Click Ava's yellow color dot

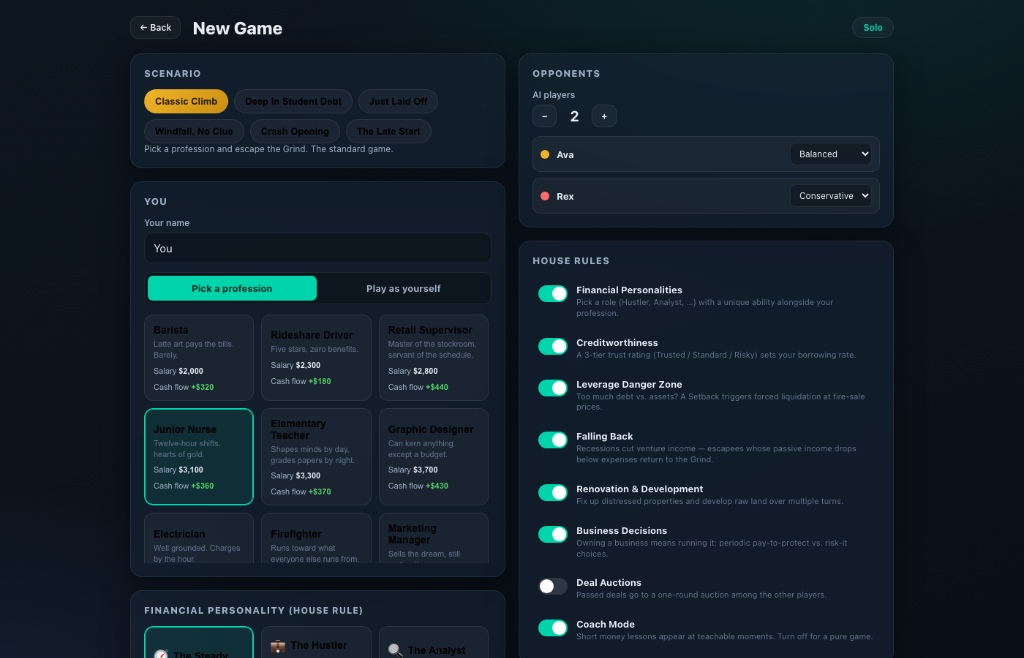545,155
